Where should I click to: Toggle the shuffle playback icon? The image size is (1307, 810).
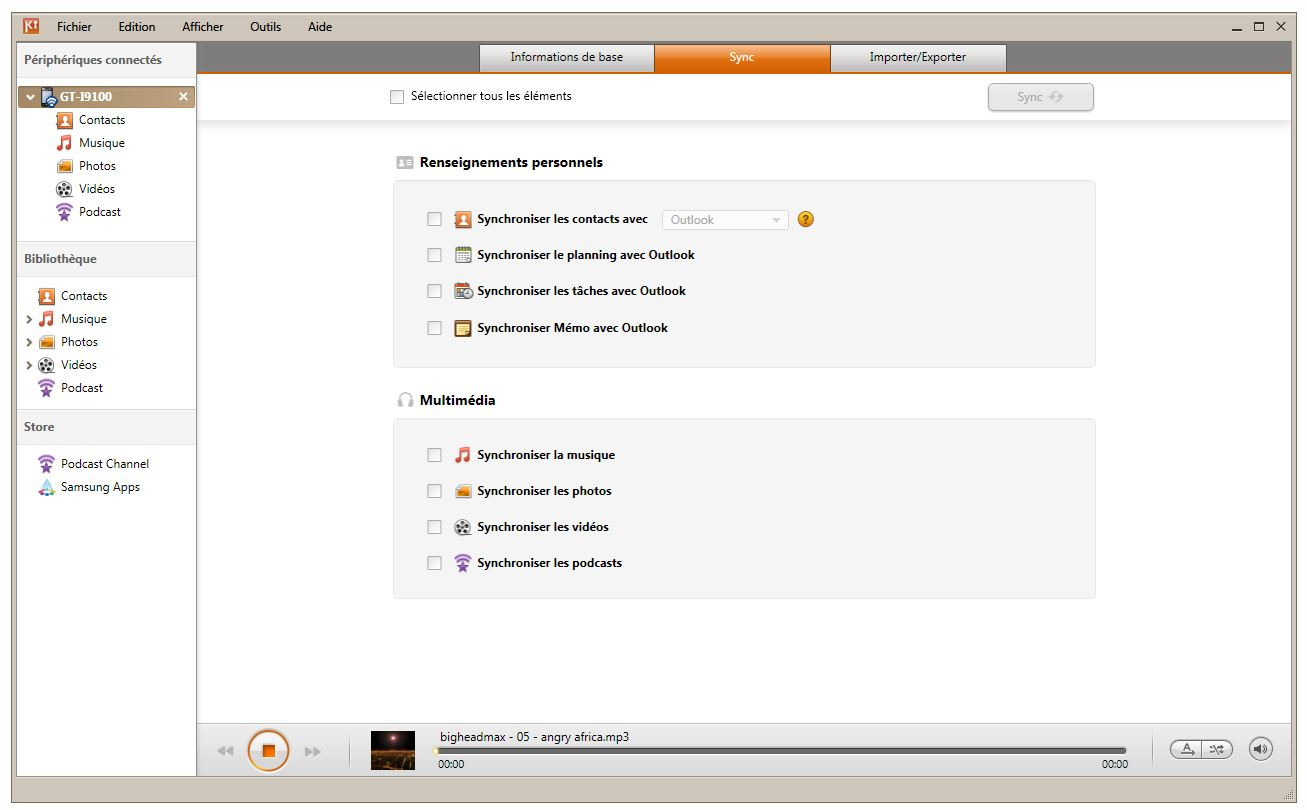[x=1217, y=749]
